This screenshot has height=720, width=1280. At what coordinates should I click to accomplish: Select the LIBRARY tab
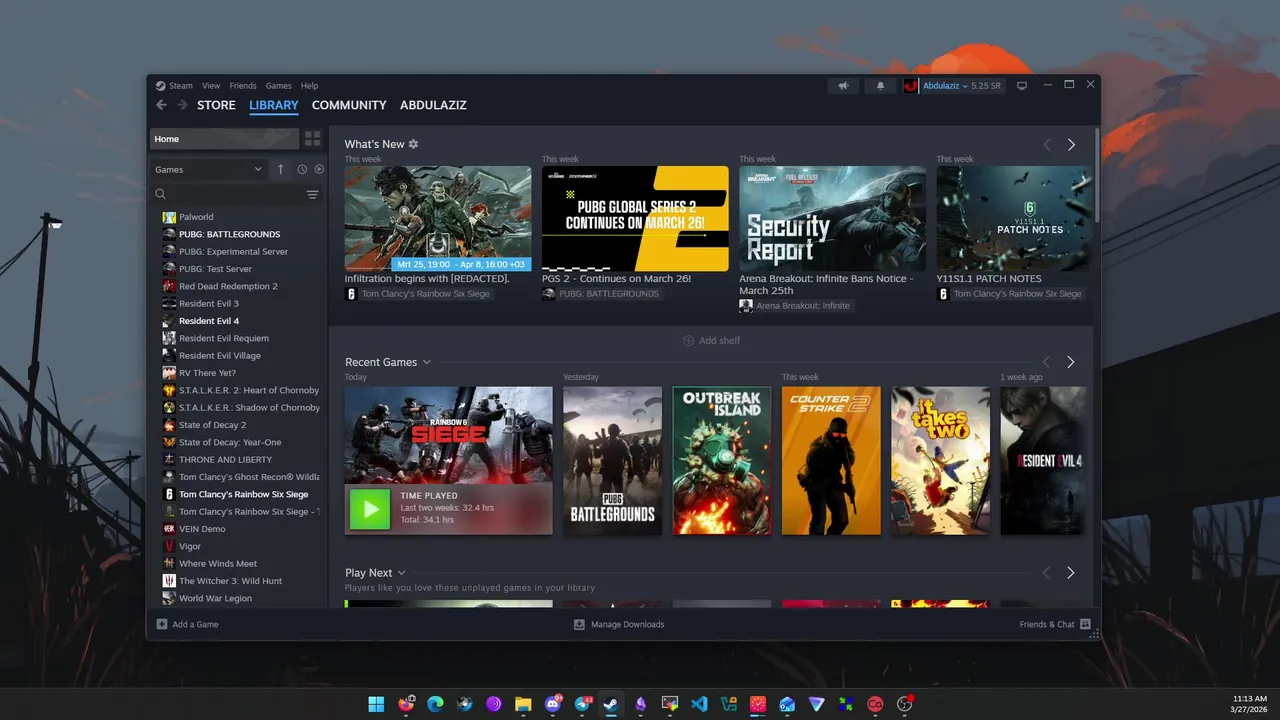point(274,105)
